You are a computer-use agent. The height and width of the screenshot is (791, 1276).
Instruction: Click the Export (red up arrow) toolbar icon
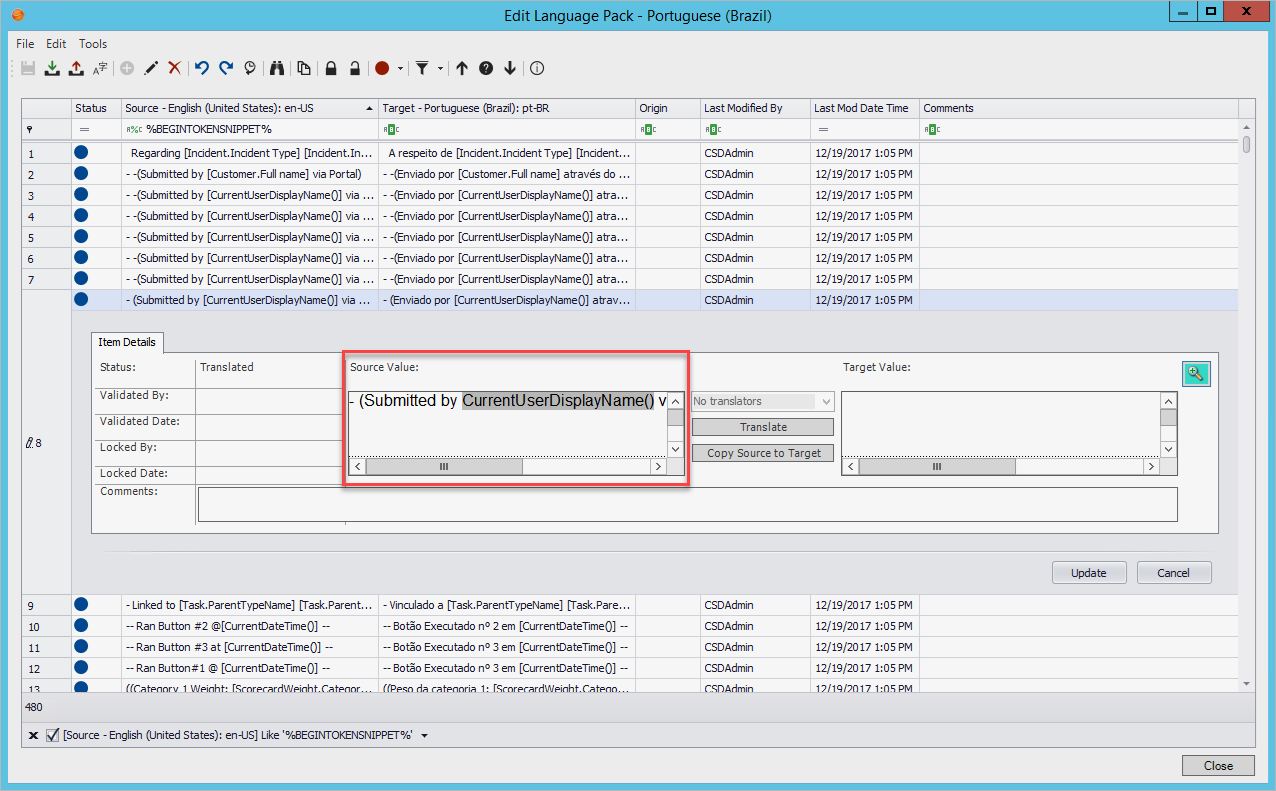pyautogui.click(x=76, y=68)
